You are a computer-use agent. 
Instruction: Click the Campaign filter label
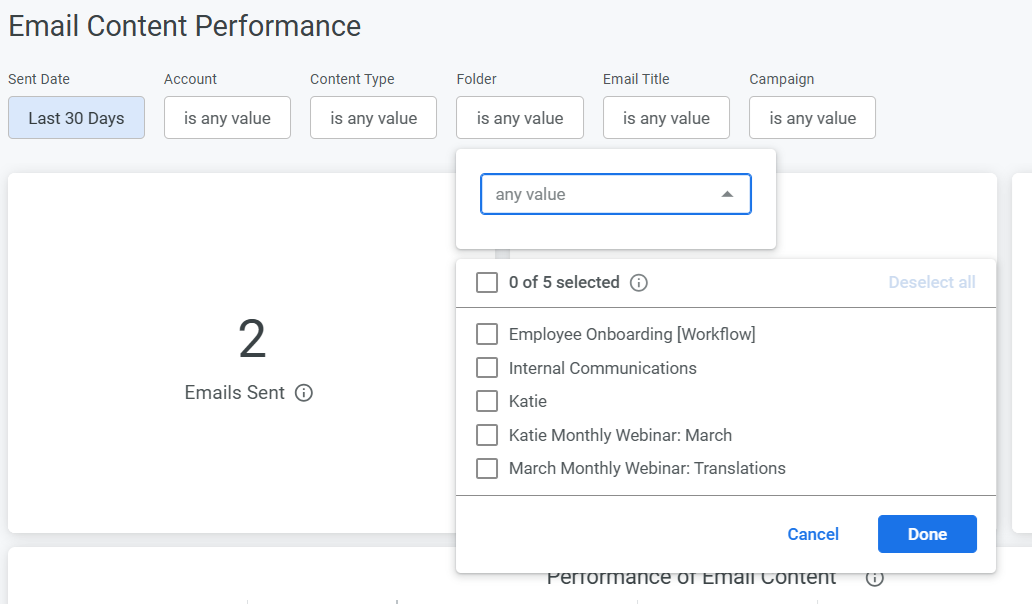click(x=781, y=79)
